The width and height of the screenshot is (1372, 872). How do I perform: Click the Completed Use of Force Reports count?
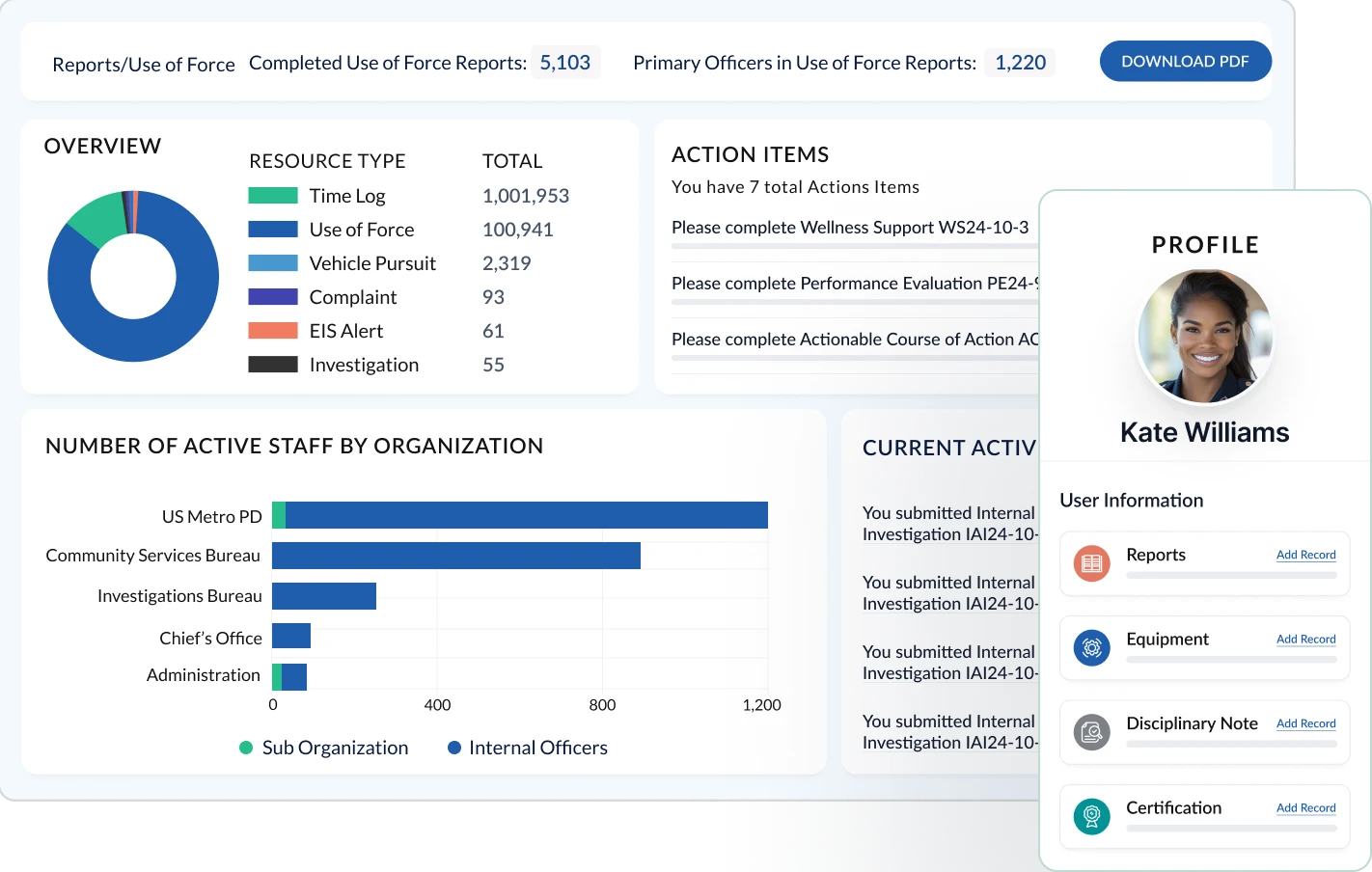tap(565, 62)
